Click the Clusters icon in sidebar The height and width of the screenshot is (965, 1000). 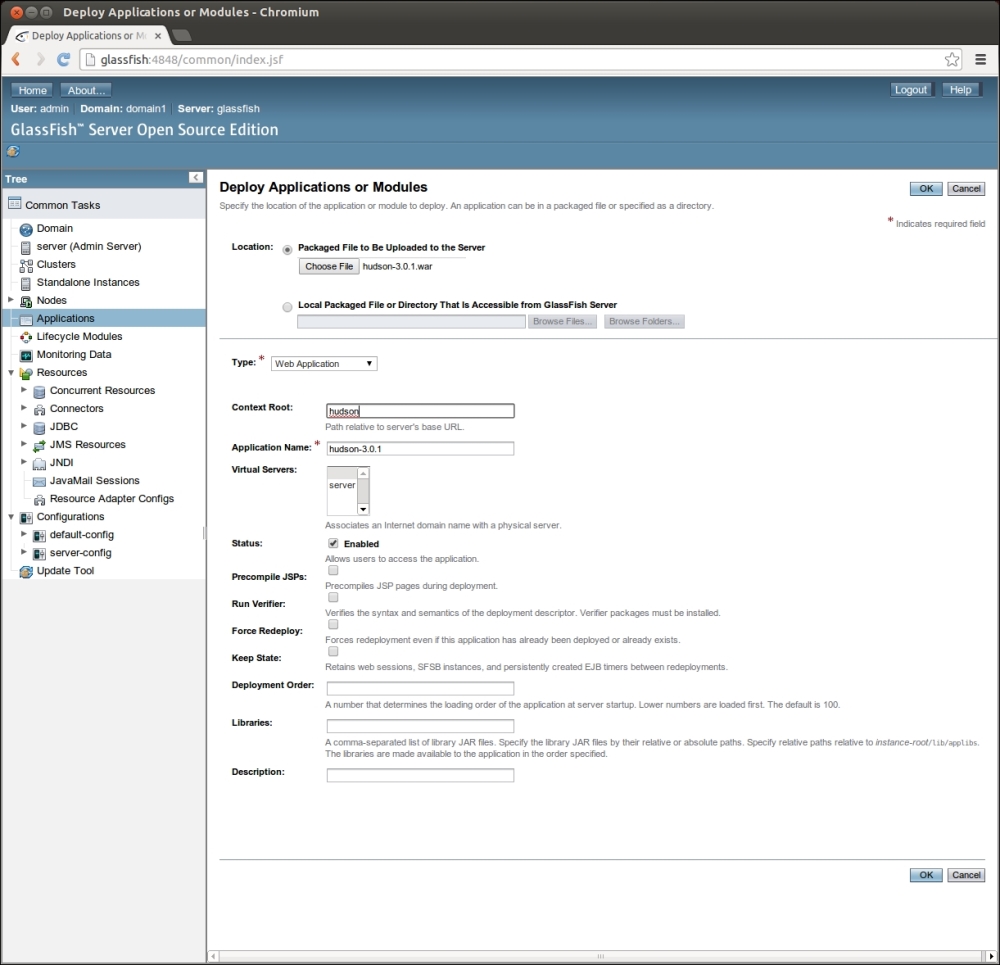tap(27, 265)
